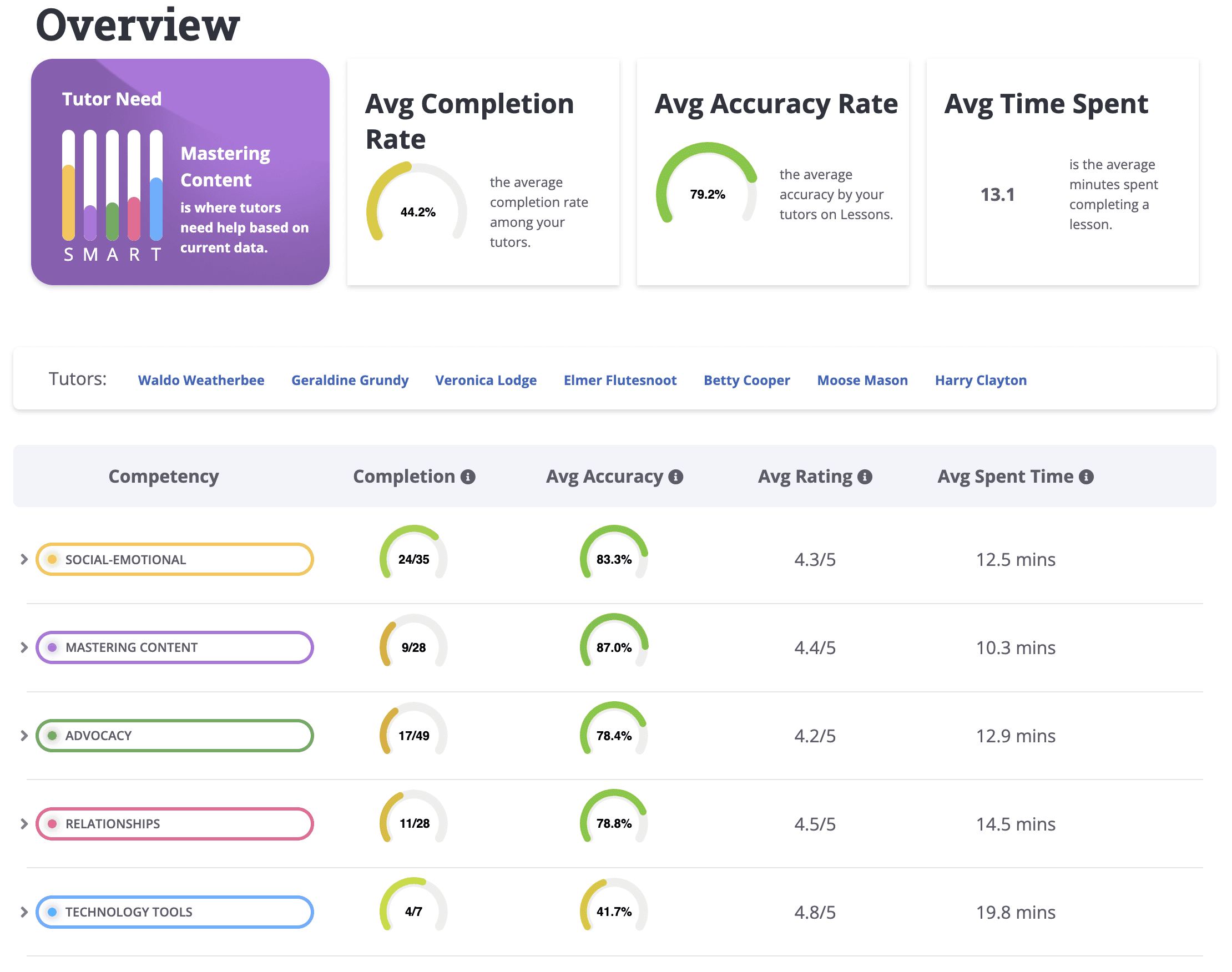Expand the Relationships row chevron

click(24, 824)
